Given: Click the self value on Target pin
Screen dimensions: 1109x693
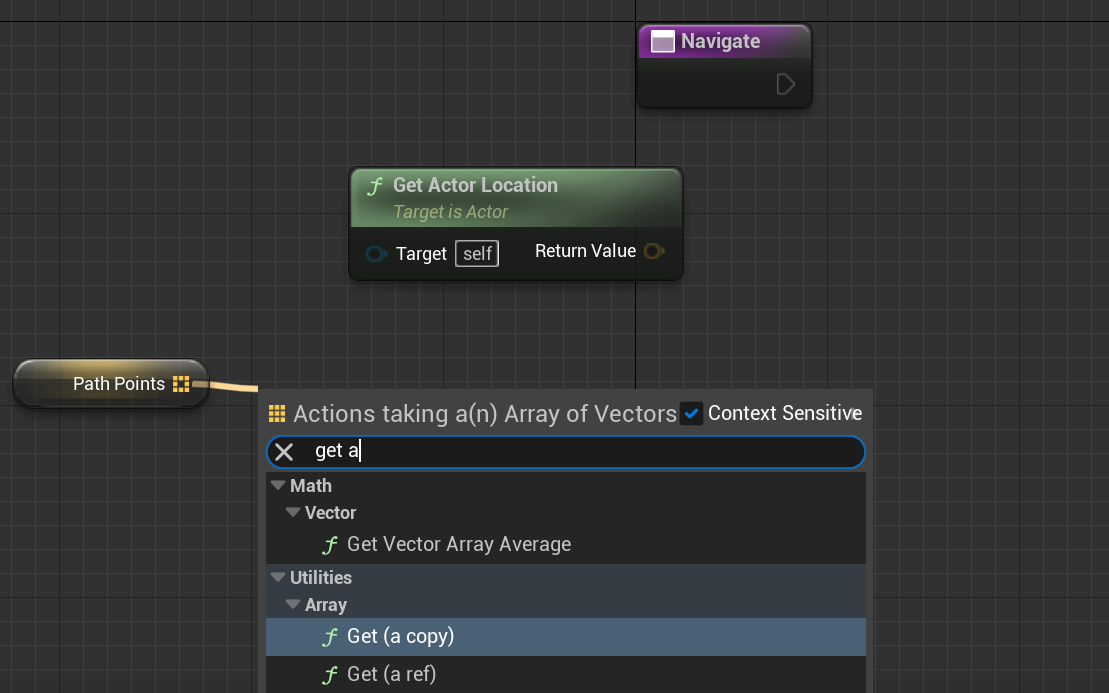Looking at the screenshot, I should (x=477, y=254).
